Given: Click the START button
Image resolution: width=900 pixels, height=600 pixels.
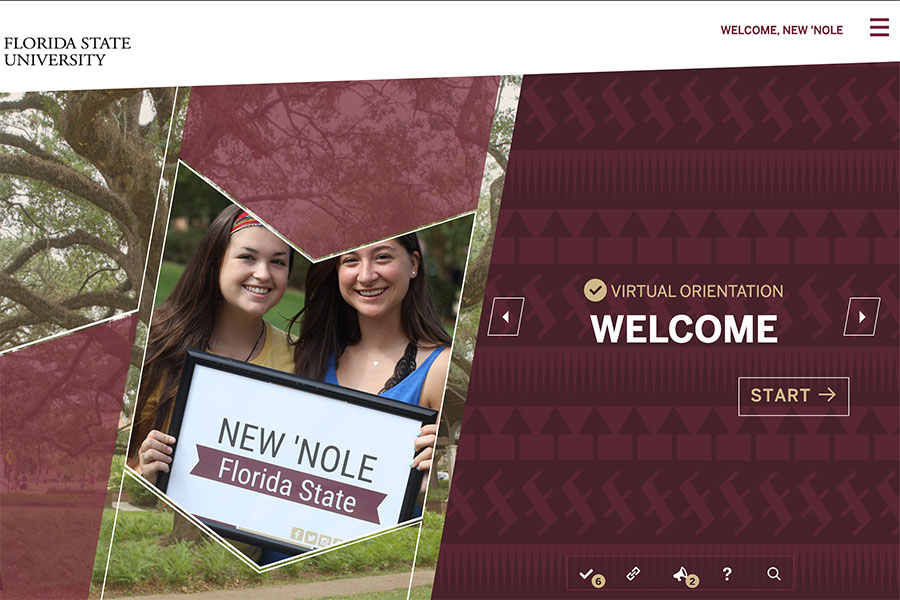Looking at the screenshot, I should point(793,396).
